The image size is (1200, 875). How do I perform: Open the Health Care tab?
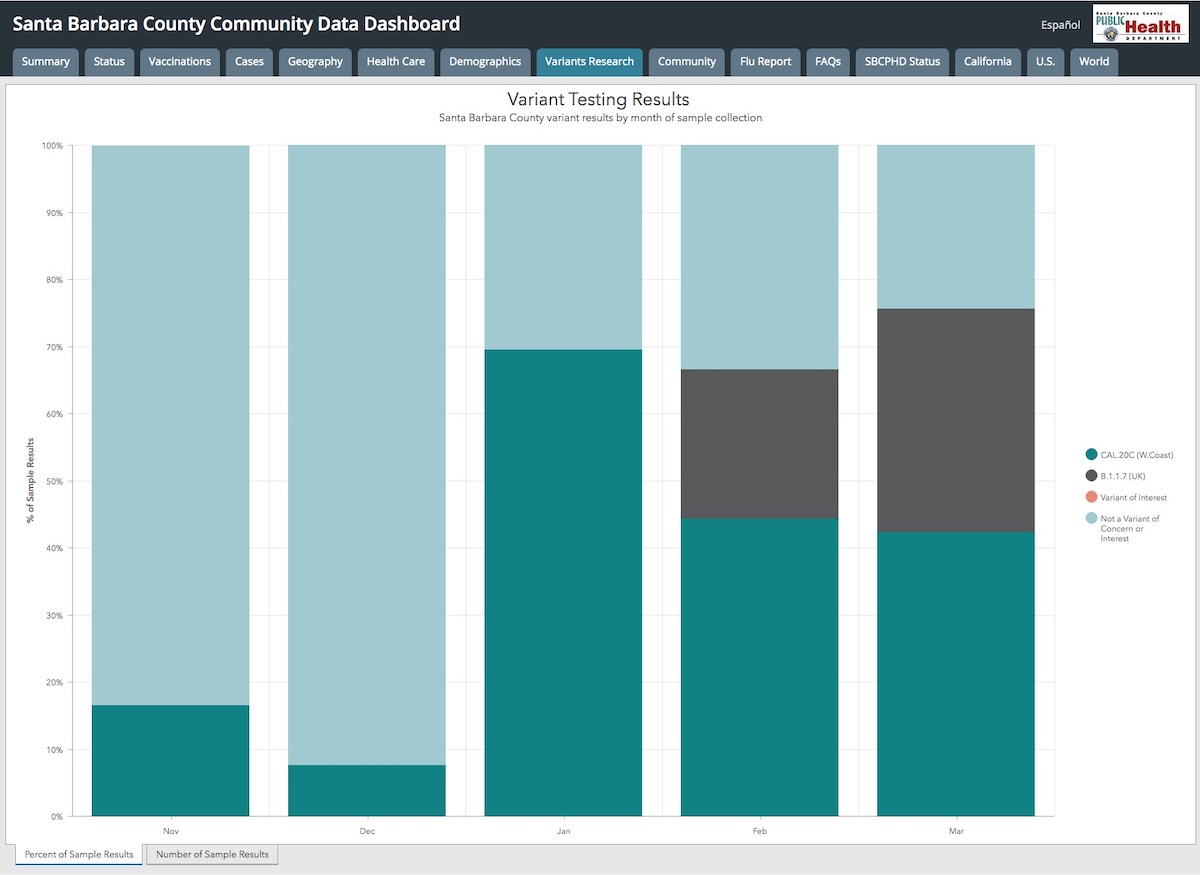click(x=396, y=62)
